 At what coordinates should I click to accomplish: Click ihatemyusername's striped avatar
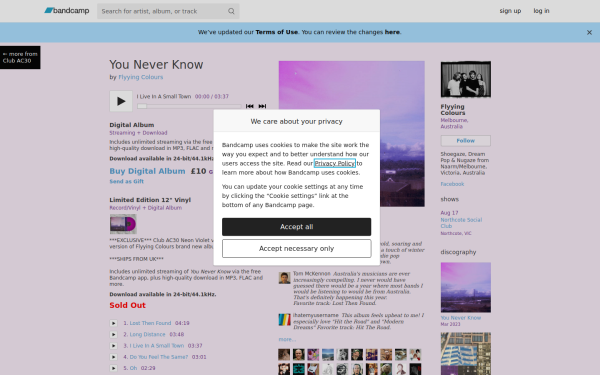pos(284,320)
